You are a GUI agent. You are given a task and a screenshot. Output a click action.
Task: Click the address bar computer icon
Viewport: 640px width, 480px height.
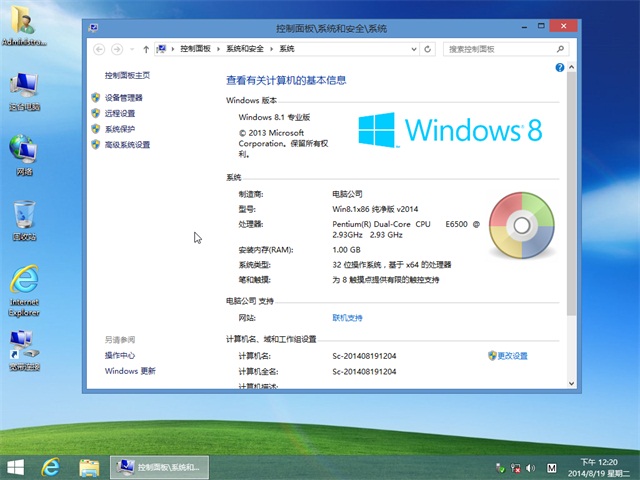[162, 49]
